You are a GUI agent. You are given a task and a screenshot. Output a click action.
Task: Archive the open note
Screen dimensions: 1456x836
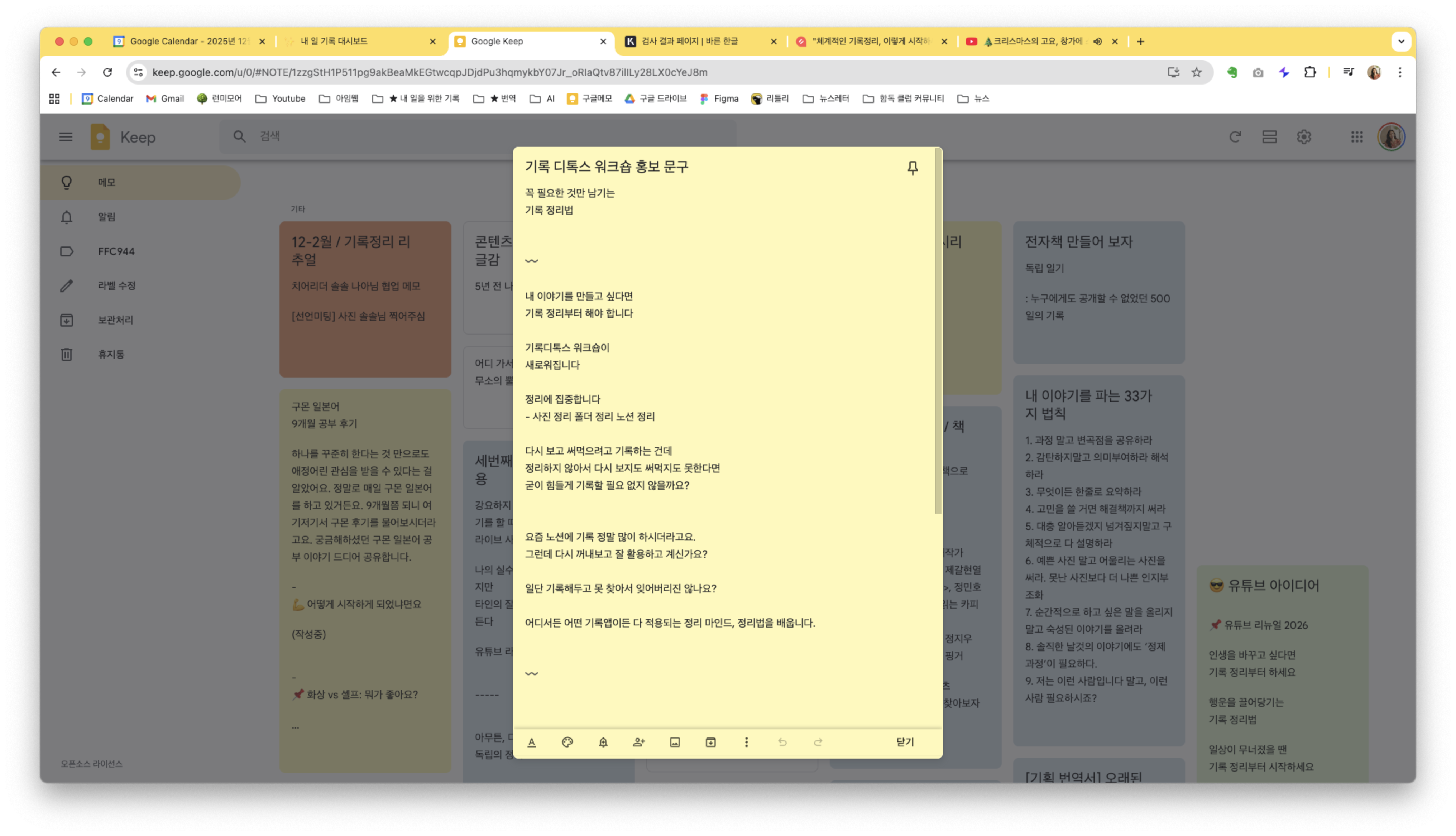coord(710,742)
